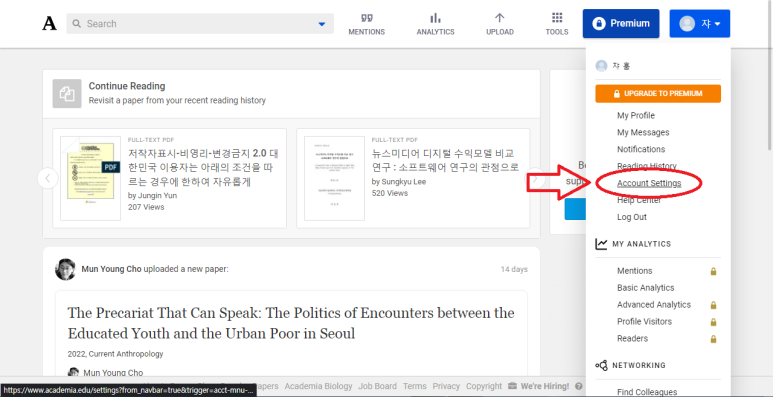Open My Messages from account menu

click(x=643, y=132)
